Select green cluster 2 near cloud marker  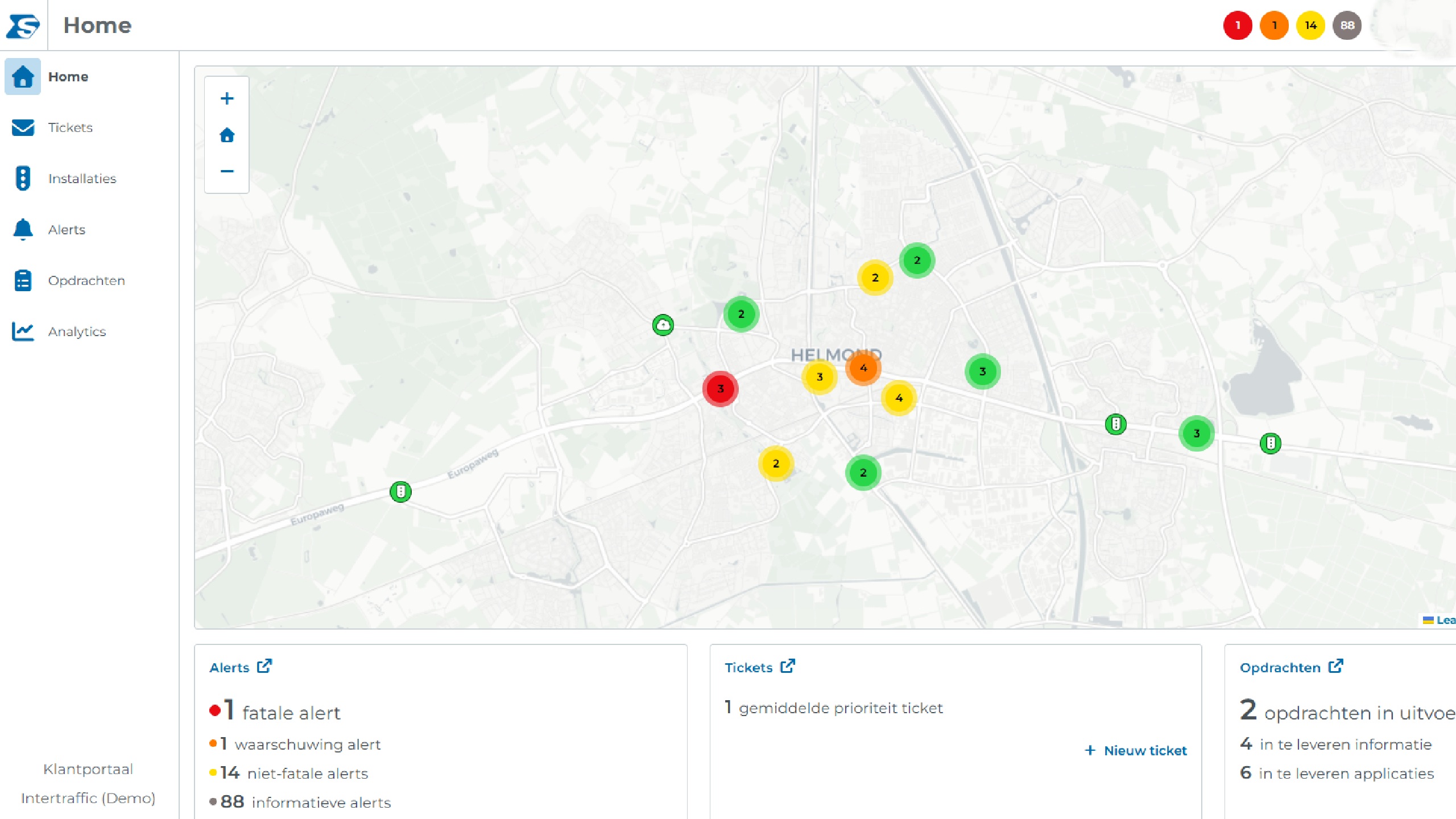[x=741, y=314]
